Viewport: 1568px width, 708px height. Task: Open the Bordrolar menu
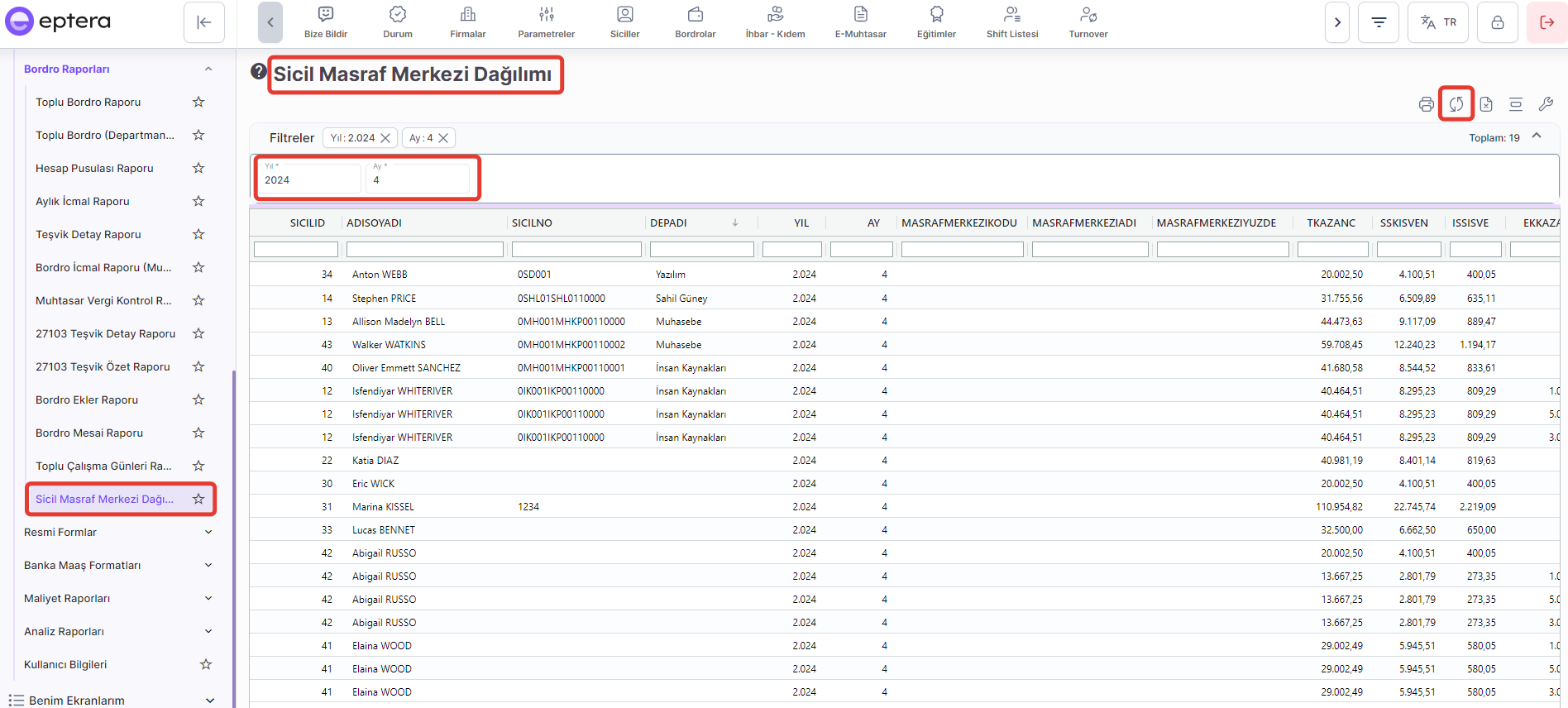coord(695,22)
